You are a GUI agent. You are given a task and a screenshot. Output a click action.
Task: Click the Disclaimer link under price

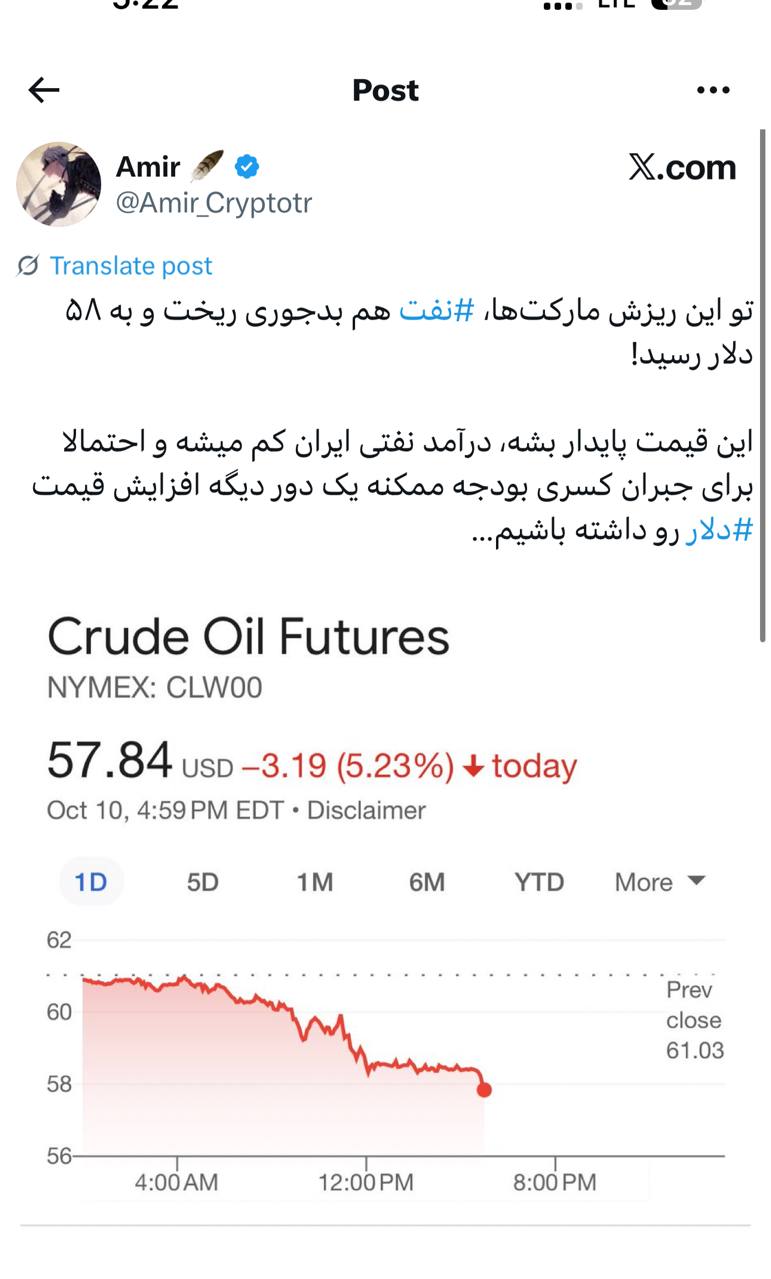coord(366,810)
